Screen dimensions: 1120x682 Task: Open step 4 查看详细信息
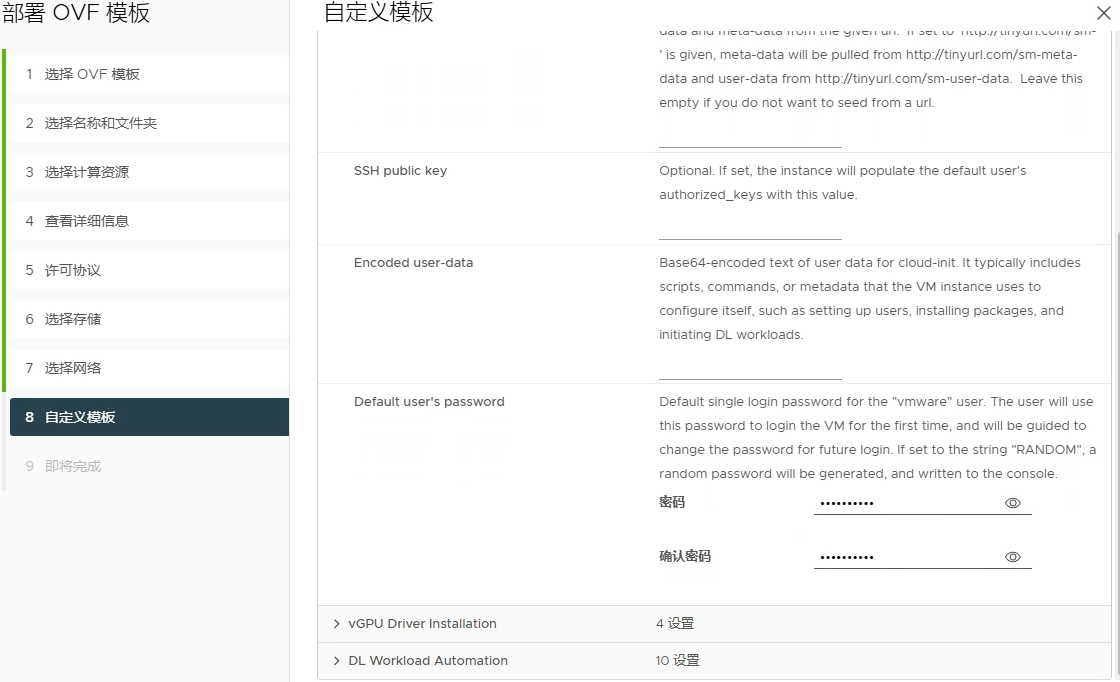86,221
